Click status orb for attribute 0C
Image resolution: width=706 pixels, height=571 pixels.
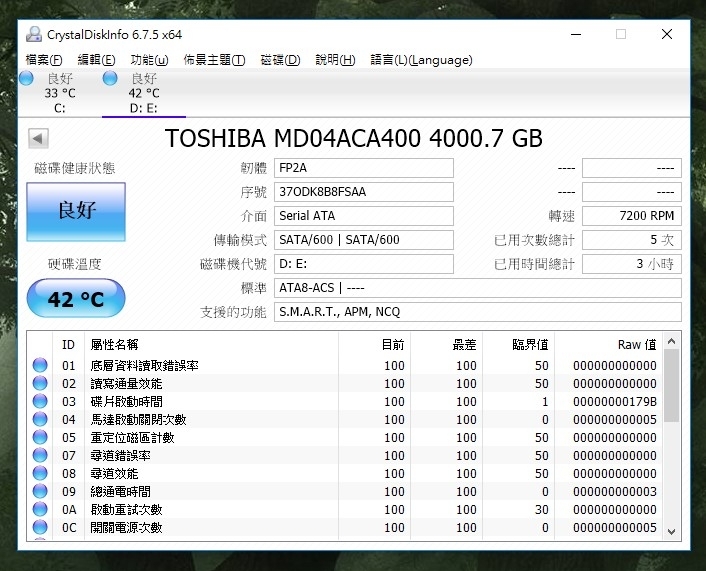[40, 527]
